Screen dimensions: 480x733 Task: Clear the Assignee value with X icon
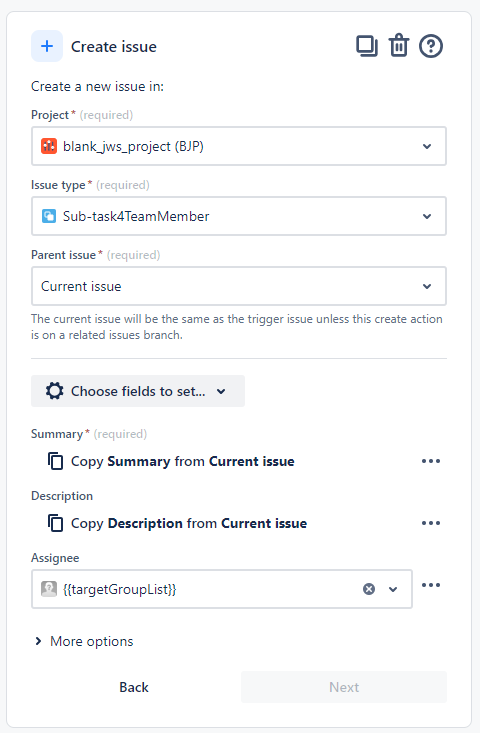click(x=369, y=589)
